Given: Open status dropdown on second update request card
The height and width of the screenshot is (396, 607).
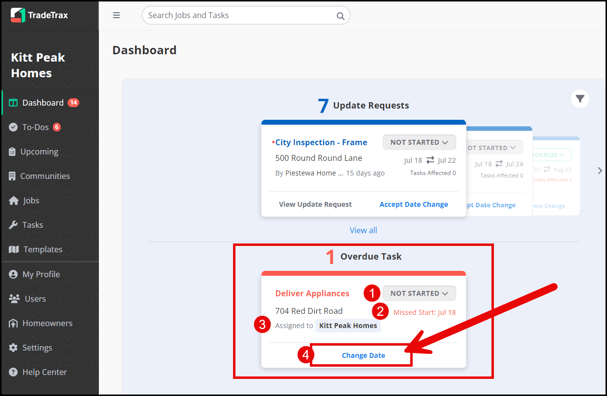Looking at the screenshot, I should click(494, 148).
